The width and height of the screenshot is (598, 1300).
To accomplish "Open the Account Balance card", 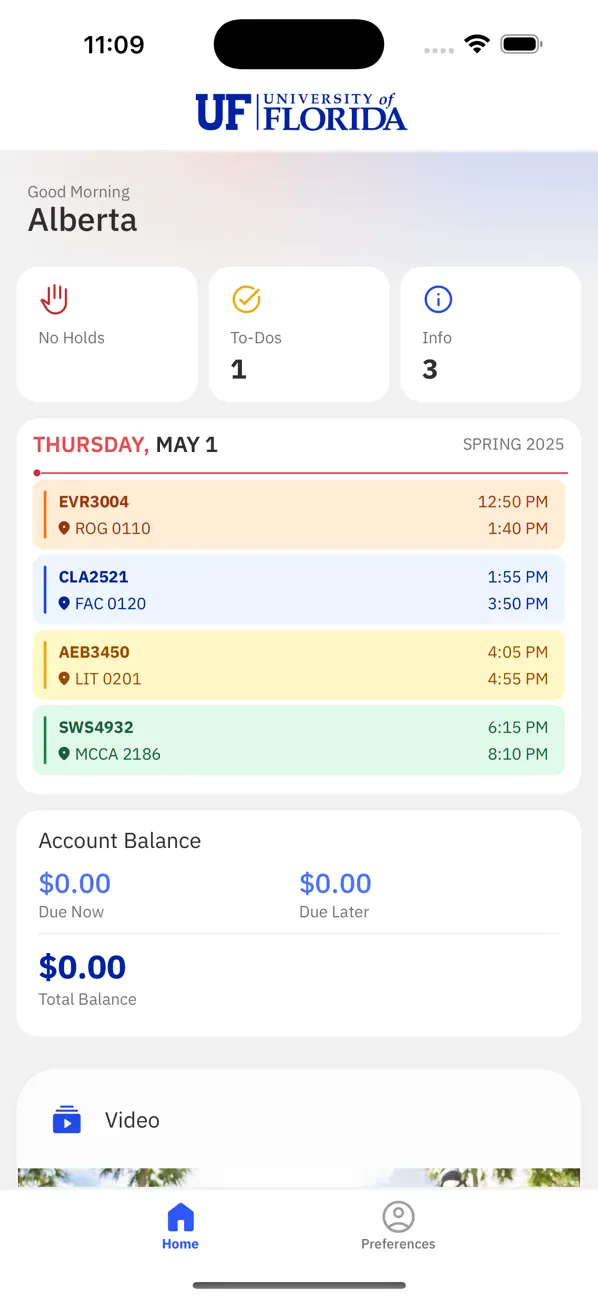I will [x=299, y=923].
